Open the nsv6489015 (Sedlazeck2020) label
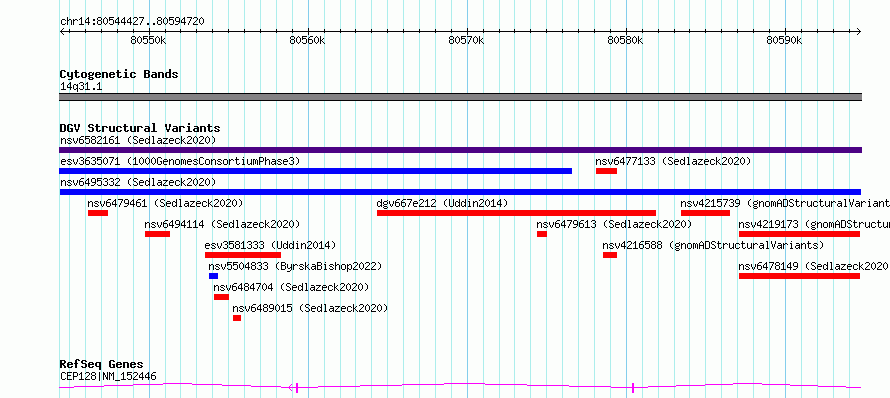Viewport: 890px width, 398px height. point(310,308)
